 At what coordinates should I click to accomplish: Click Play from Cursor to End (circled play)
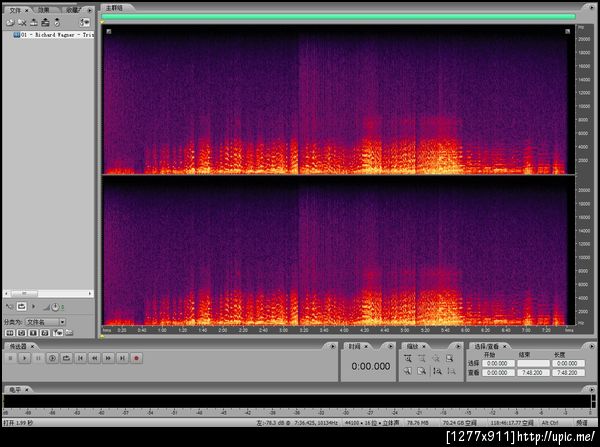(x=52, y=358)
